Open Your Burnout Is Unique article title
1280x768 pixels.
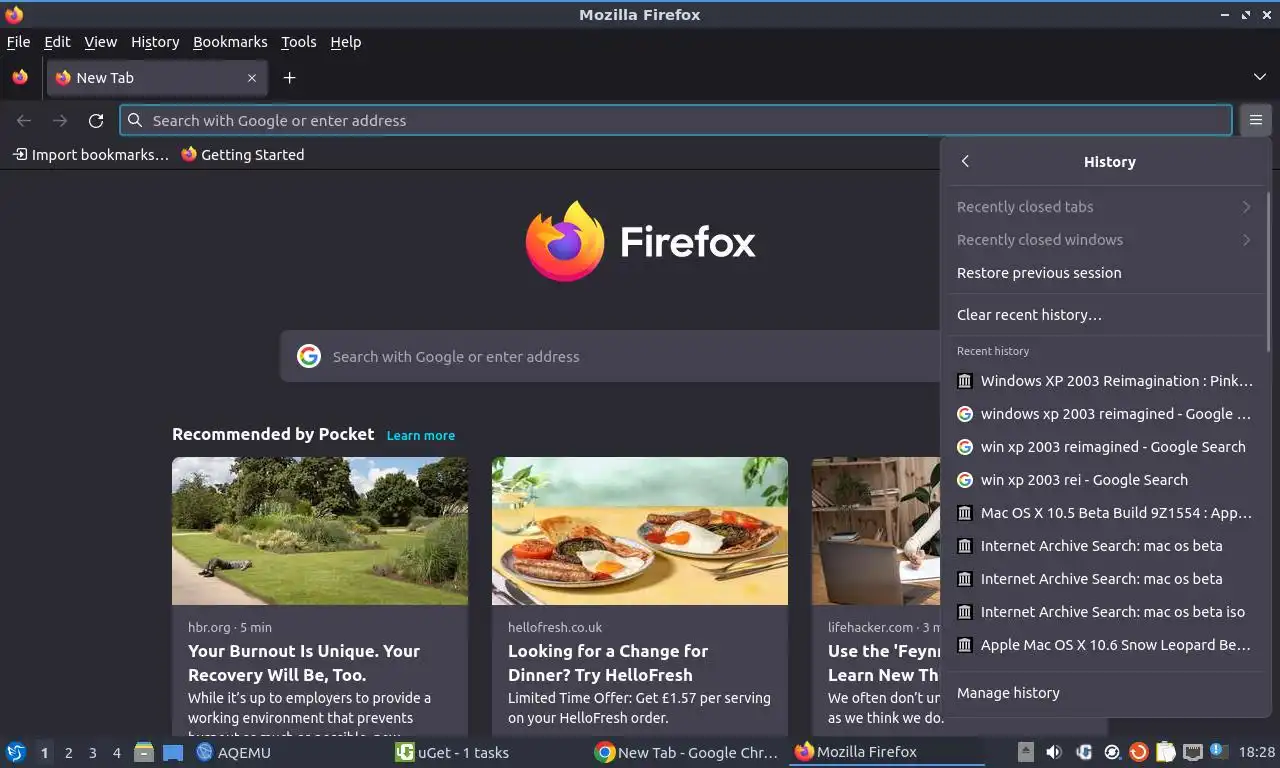tap(304, 663)
